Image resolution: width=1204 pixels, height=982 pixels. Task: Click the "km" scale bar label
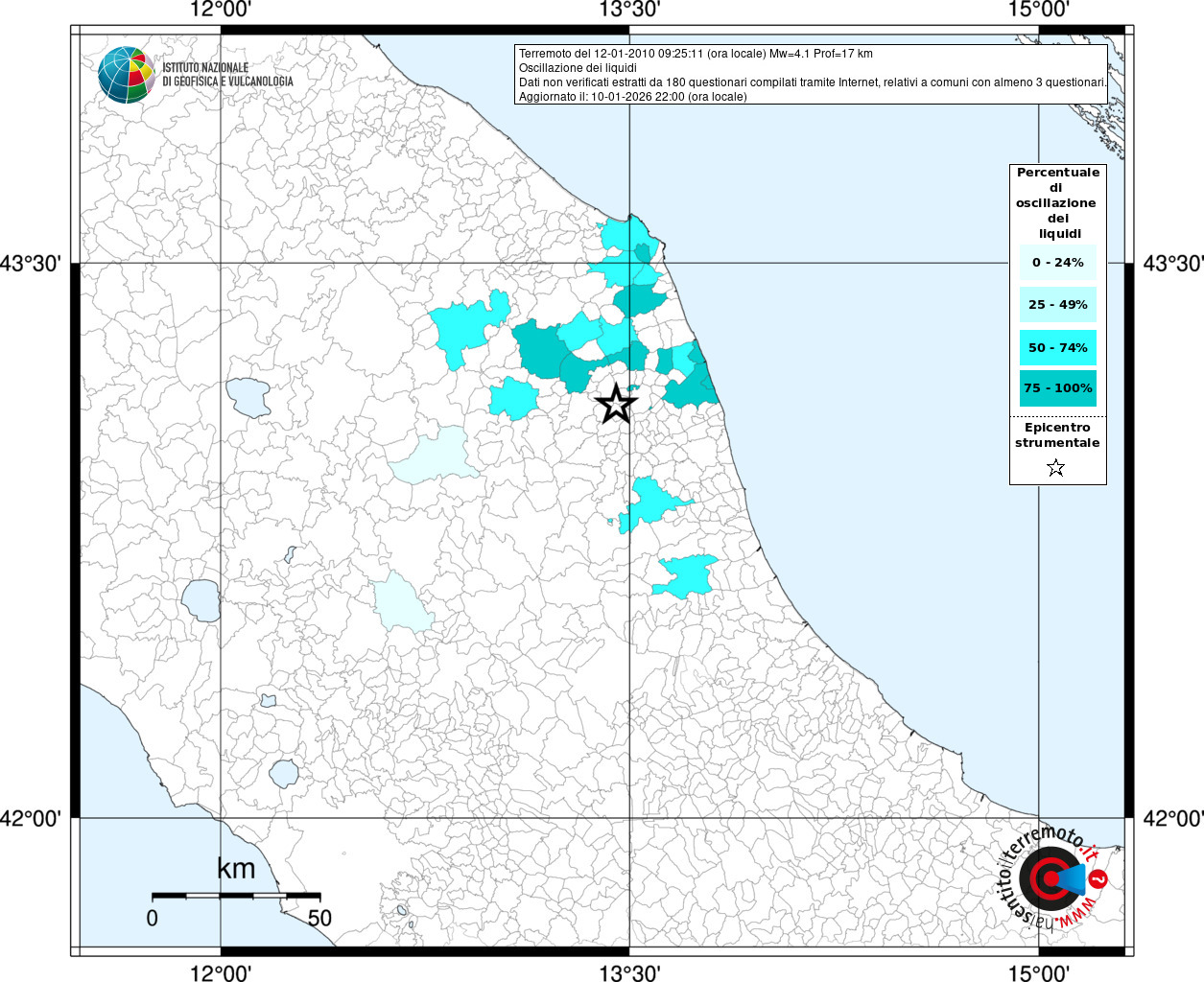coord(236,869)
